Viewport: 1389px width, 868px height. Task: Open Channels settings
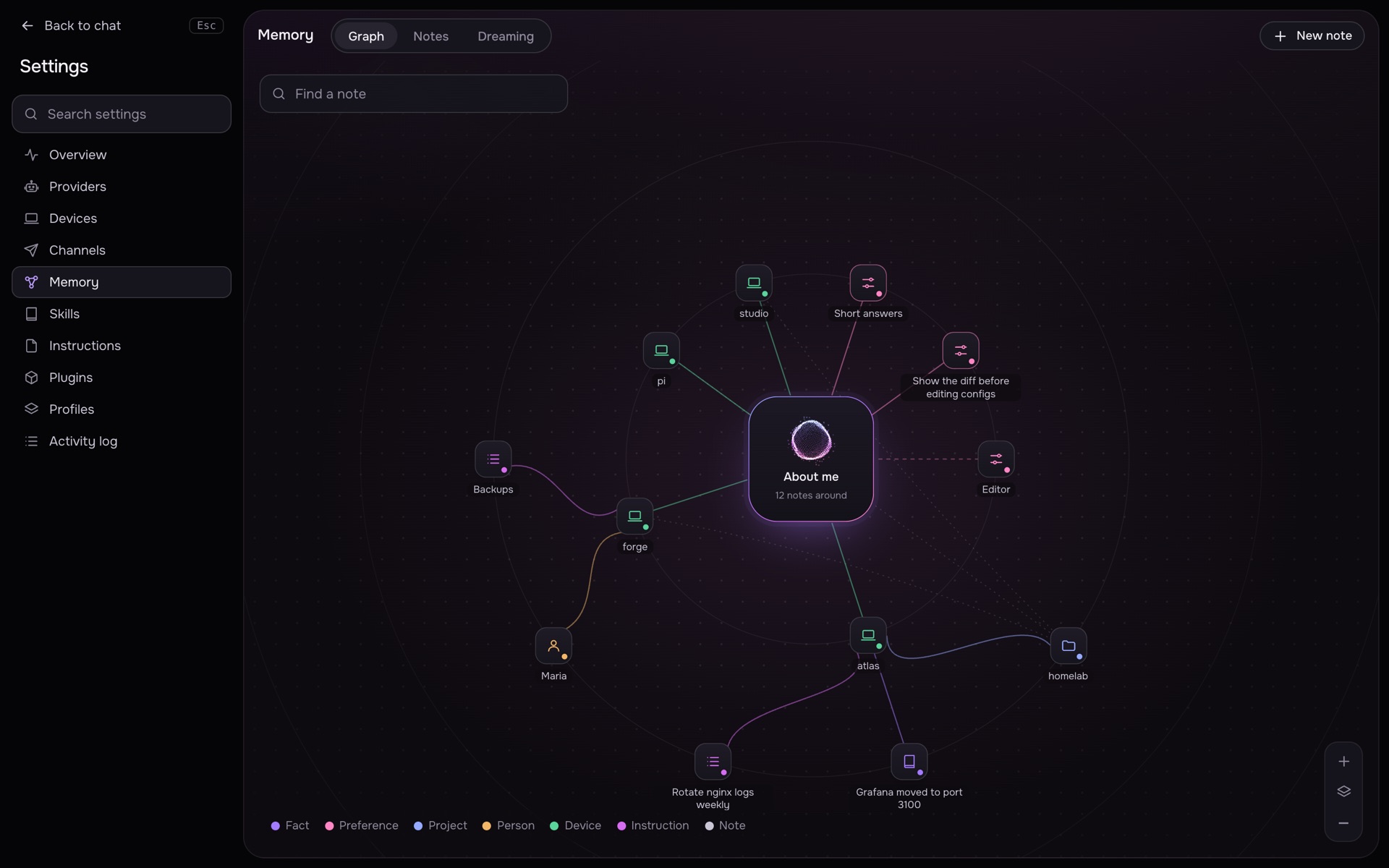(122, 250)
